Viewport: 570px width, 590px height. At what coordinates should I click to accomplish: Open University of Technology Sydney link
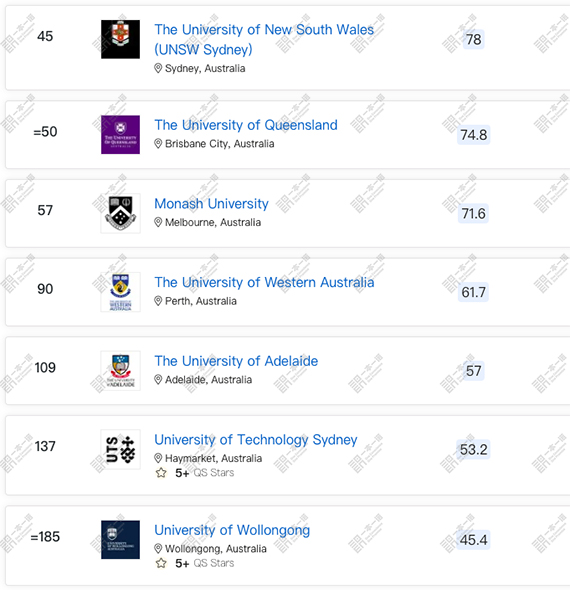pos(256,439)
